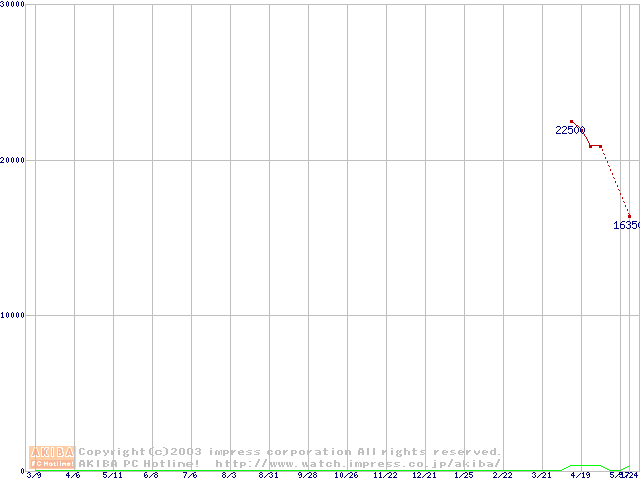Click the 8/31 date on the x-axis
The width and height of the screenshot is (640, 480).
coord(268,476)
